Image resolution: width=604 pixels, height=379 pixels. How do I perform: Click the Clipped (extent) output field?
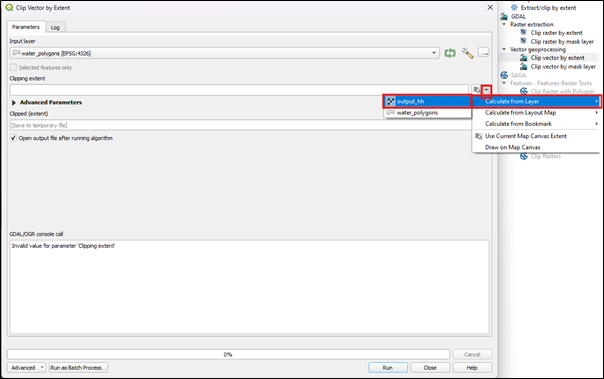coord(239,125)
